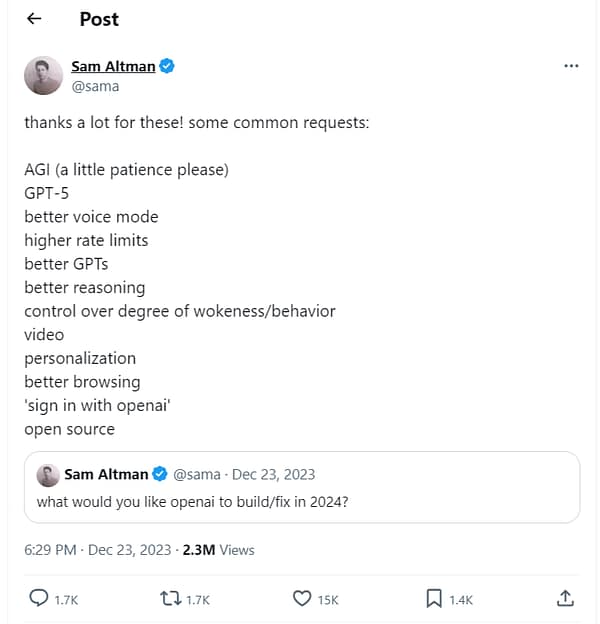This screenshot has height=624, width=600.
Task: Open the quoted post about 2024
Action: (300, 501)
